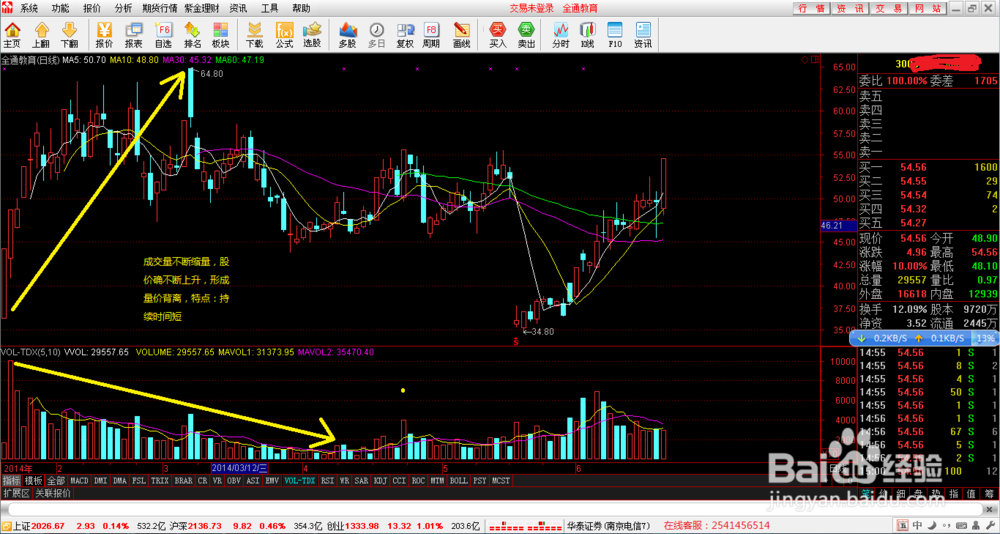Open the 分析 menu
1000x534 pixels.
pyautogui.click(x=123, y=8)
